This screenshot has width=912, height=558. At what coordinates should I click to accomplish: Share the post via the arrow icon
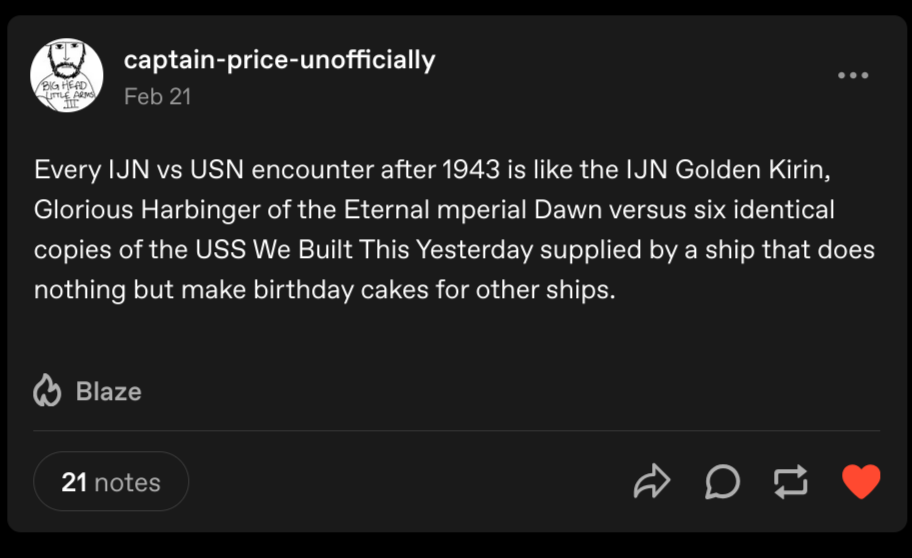(x=651, y=482)
